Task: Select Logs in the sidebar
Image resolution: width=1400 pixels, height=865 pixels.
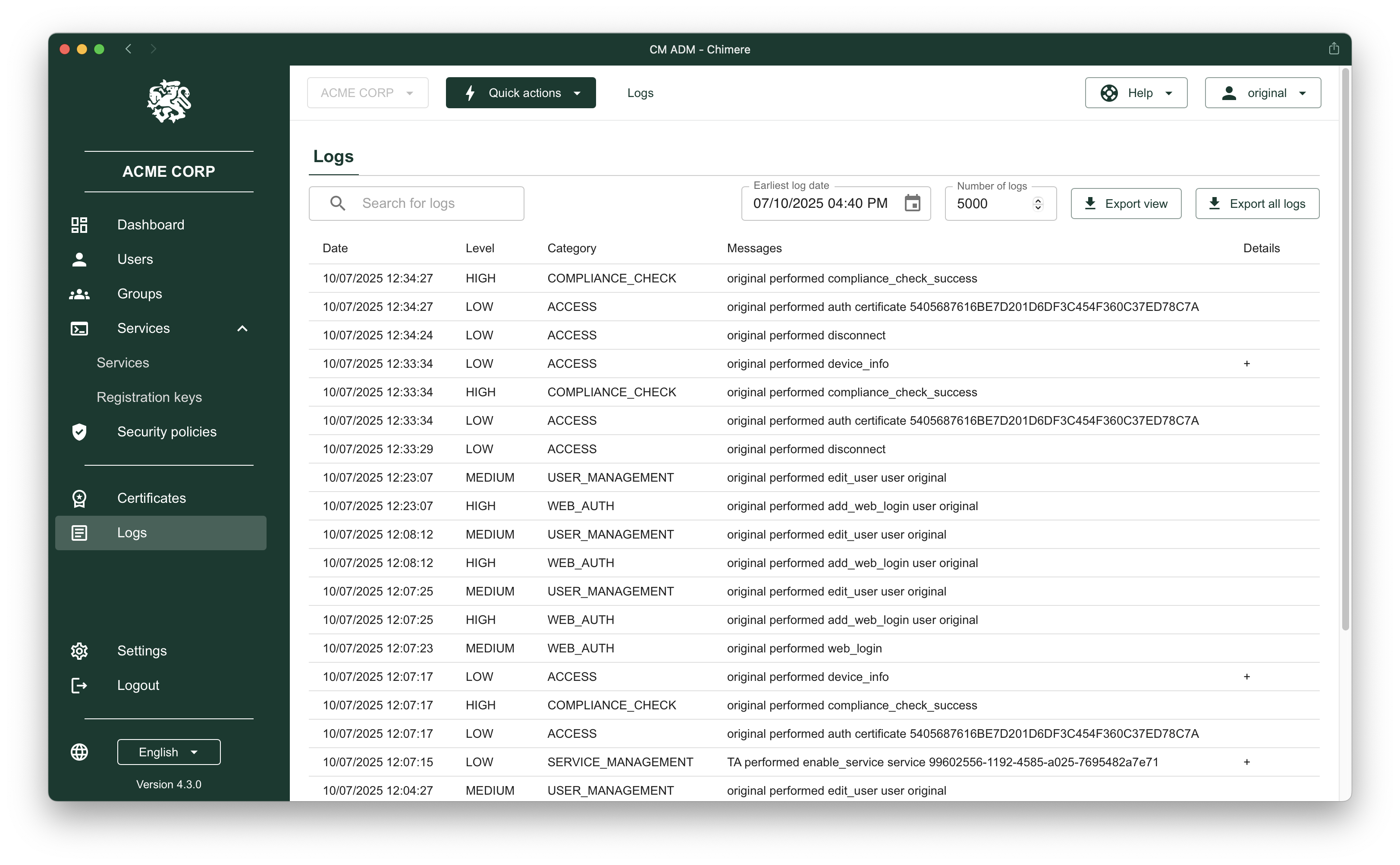Action: coord(160,533)
